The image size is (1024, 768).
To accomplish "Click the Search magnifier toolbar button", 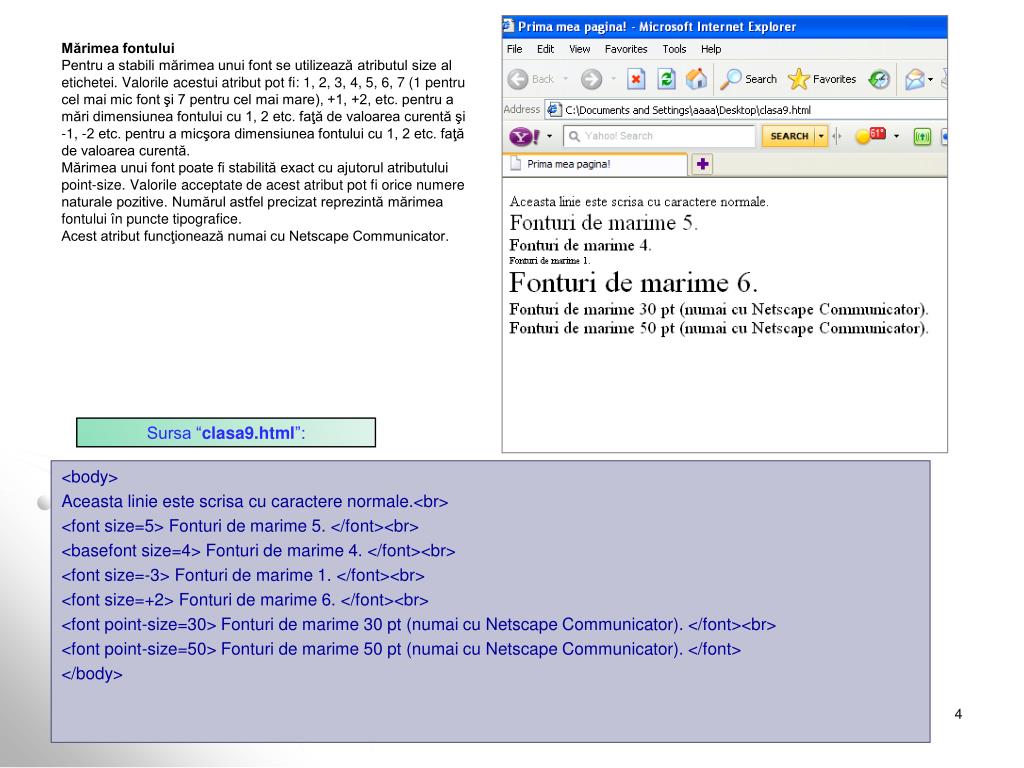I will click(748, 79).
